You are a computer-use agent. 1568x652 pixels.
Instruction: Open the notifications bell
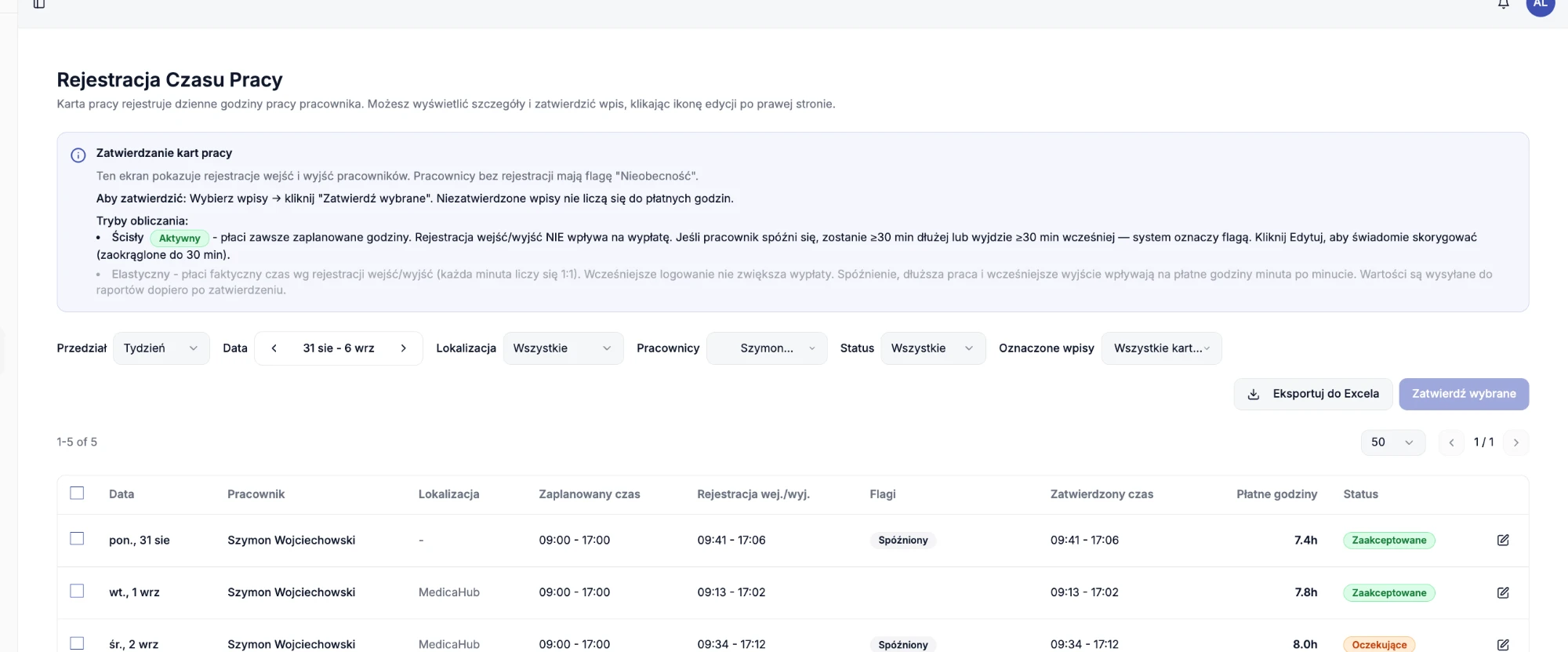click(x=1503, y=4)
